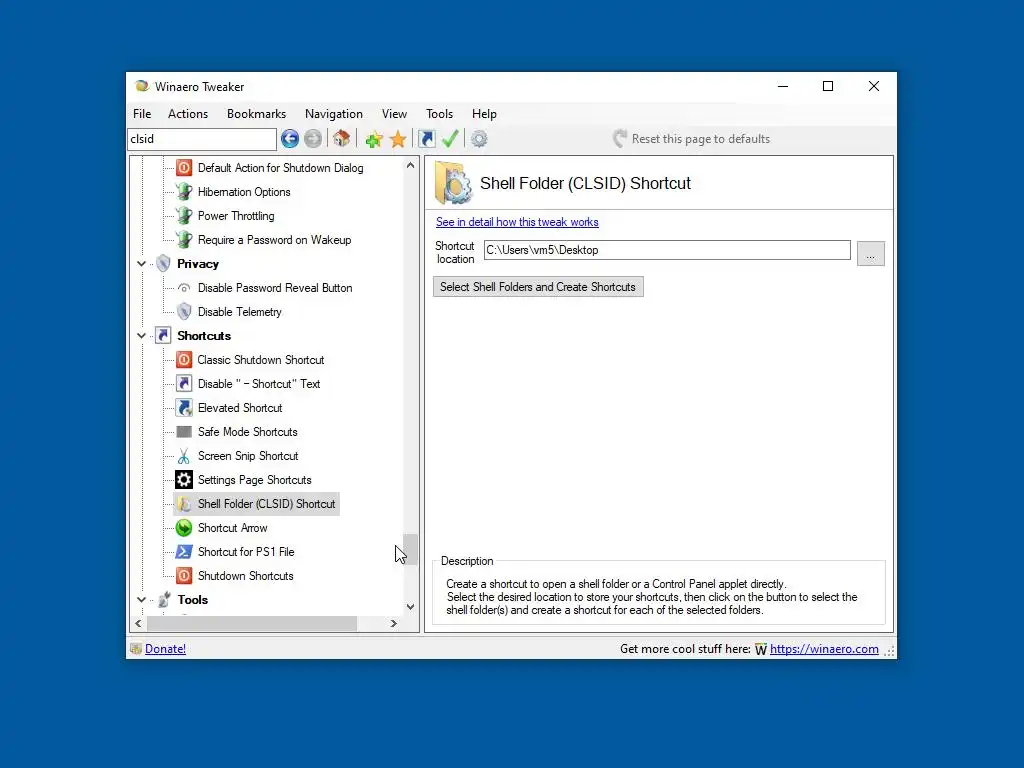Select Disable Telemetry text

point(240,312)
